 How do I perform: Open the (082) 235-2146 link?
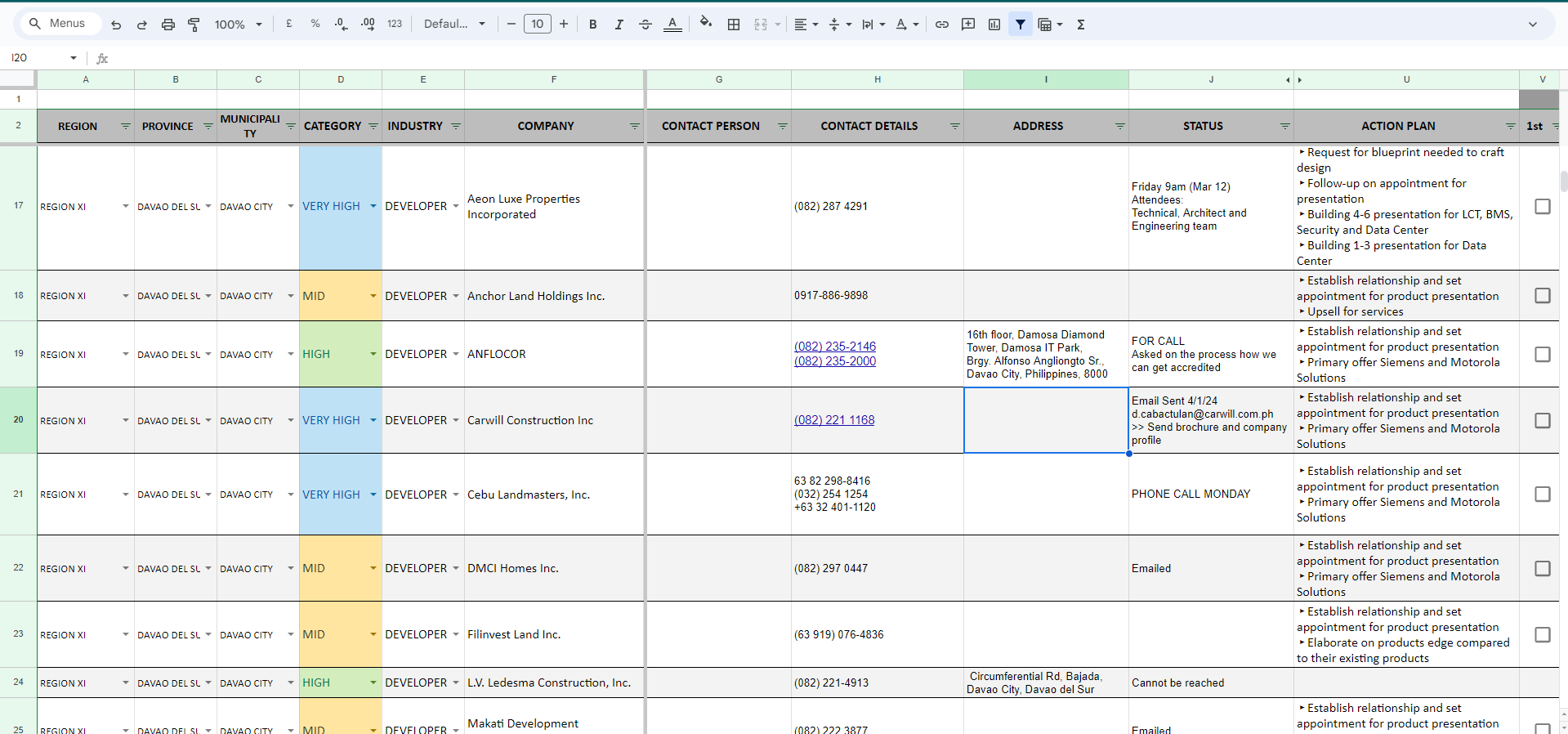(834, 347)
